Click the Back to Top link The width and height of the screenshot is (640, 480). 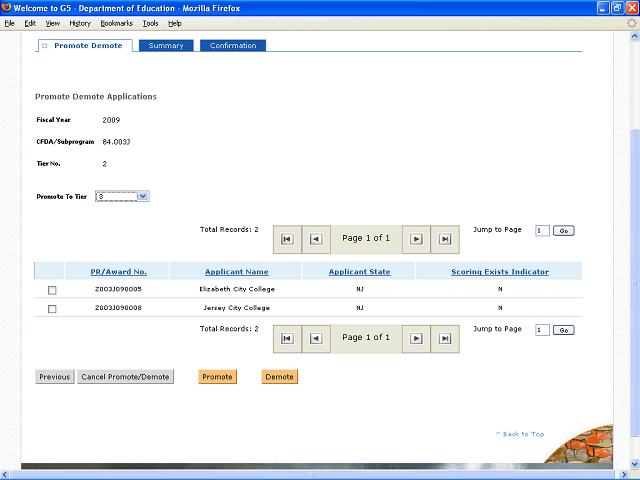pyautogui.click(x=520, y=434)
